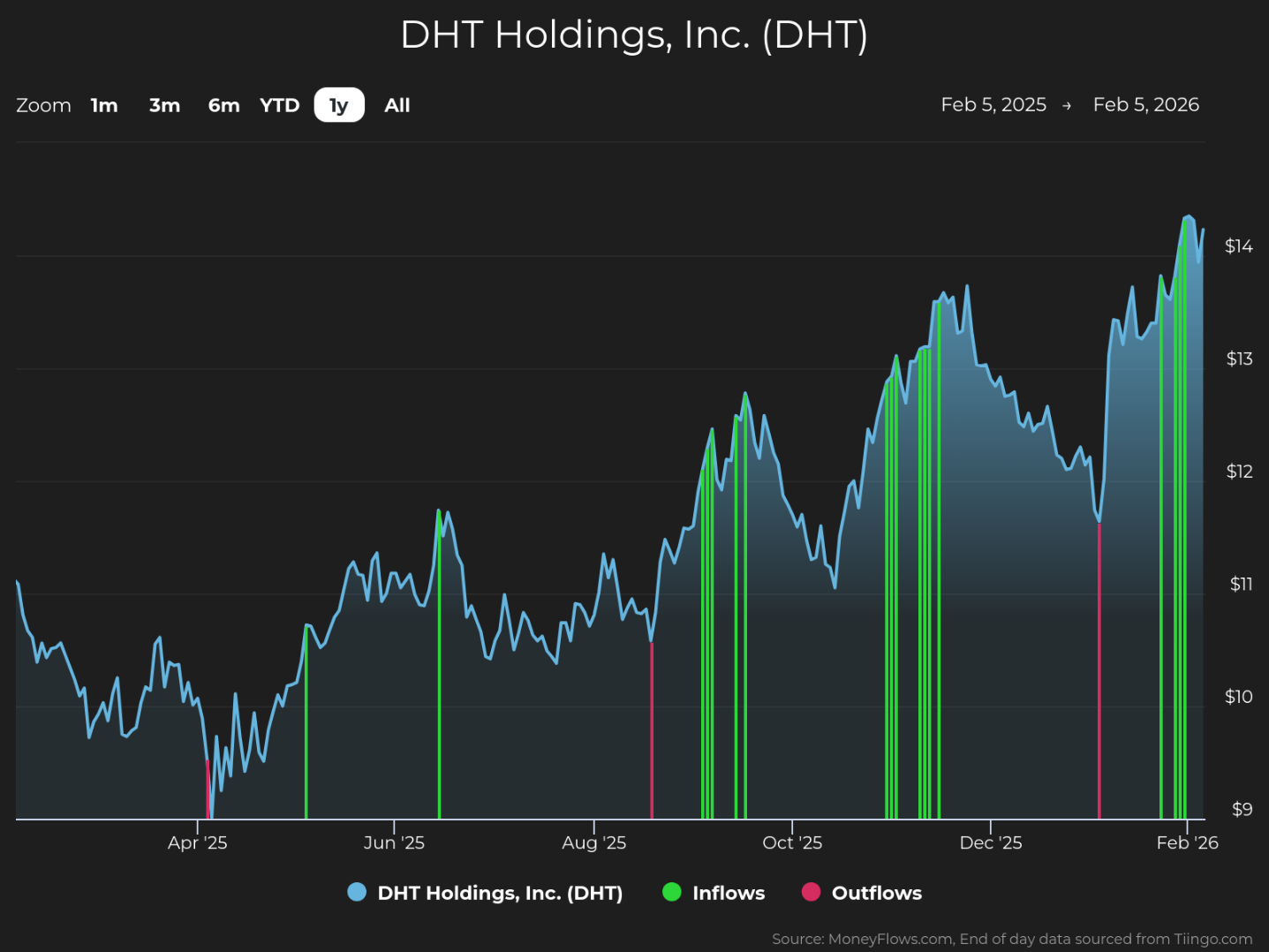Screen dimensions: 1269x952
Task: Click the red outflow marker in mid-August '25
Action: tap(652, 730)
